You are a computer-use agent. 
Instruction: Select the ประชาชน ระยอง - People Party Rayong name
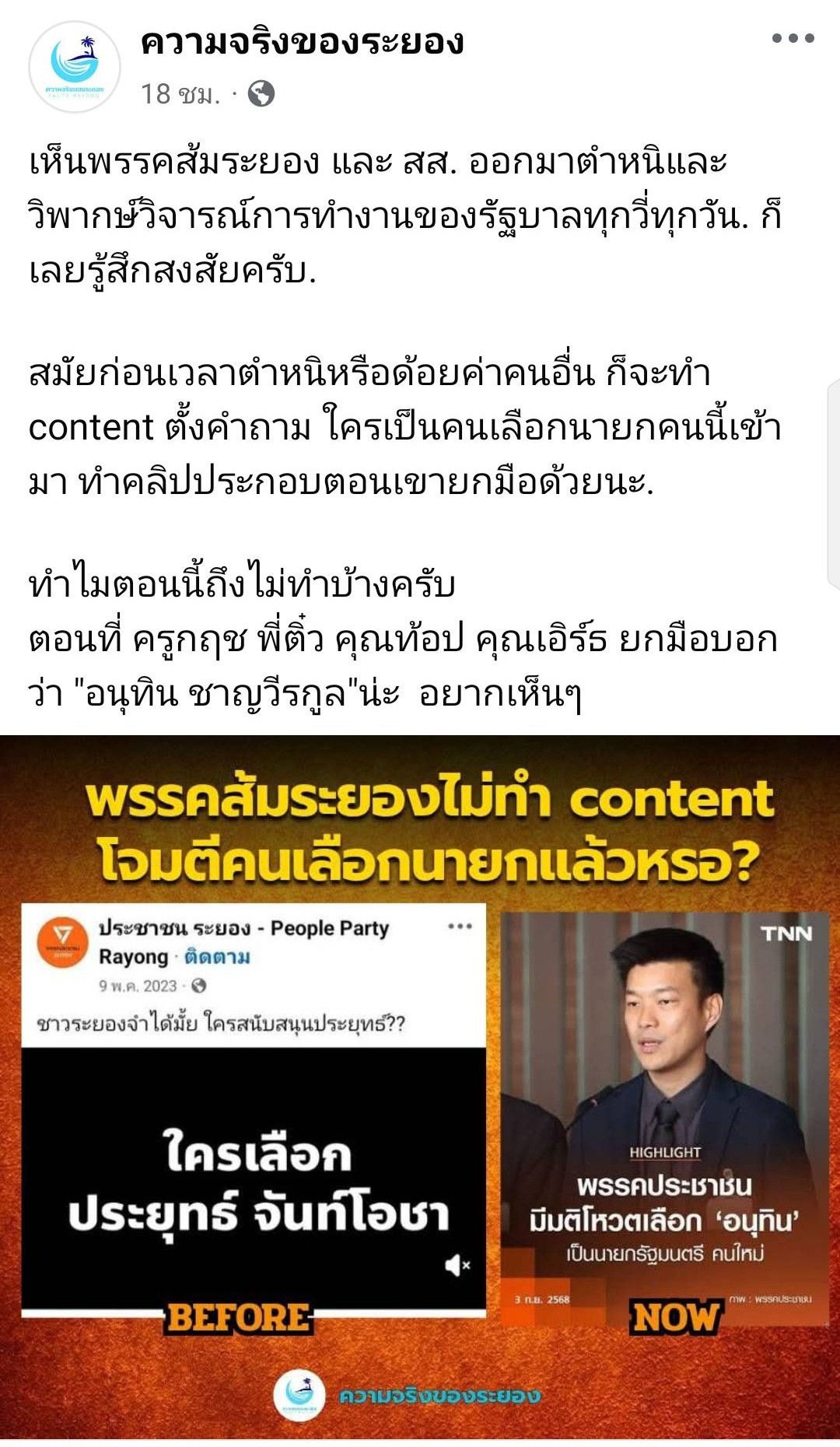coord(243,941)
